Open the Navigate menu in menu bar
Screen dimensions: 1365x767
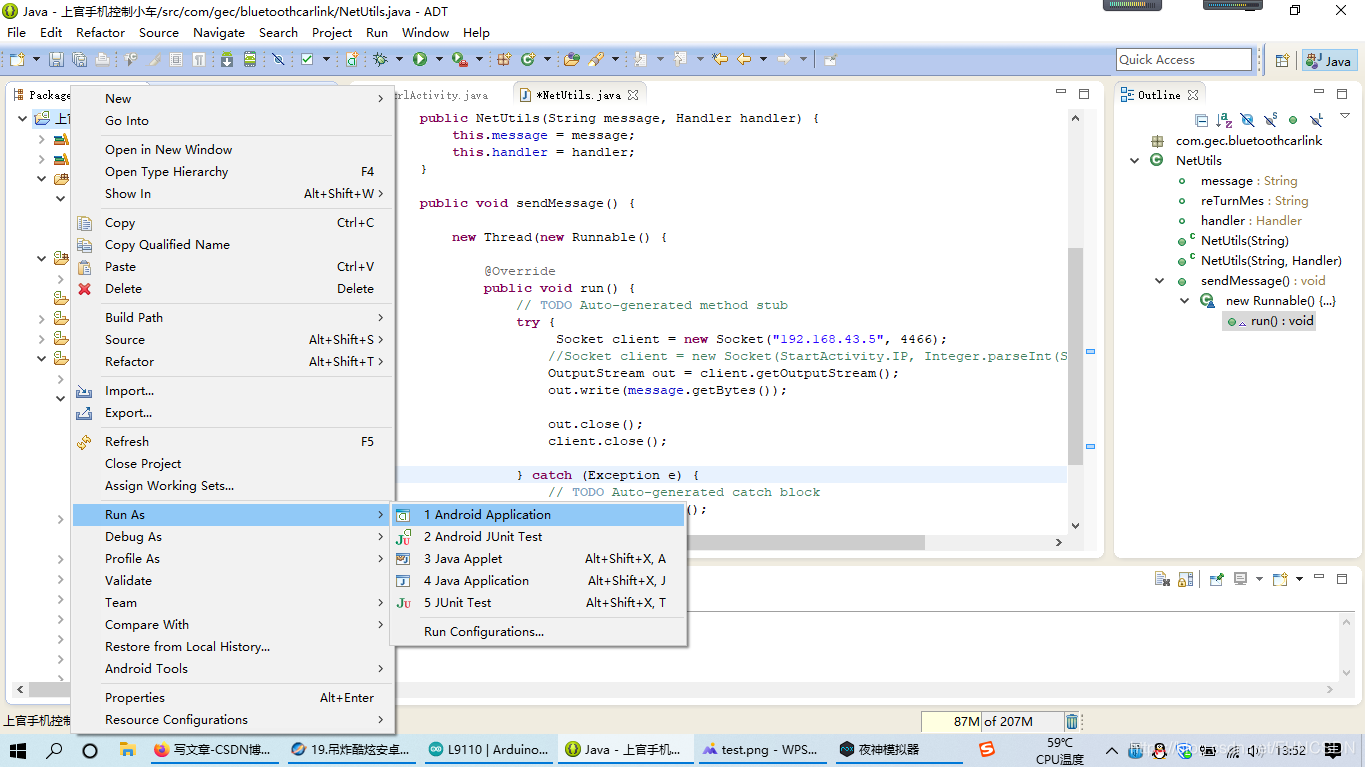pos(218,32)
